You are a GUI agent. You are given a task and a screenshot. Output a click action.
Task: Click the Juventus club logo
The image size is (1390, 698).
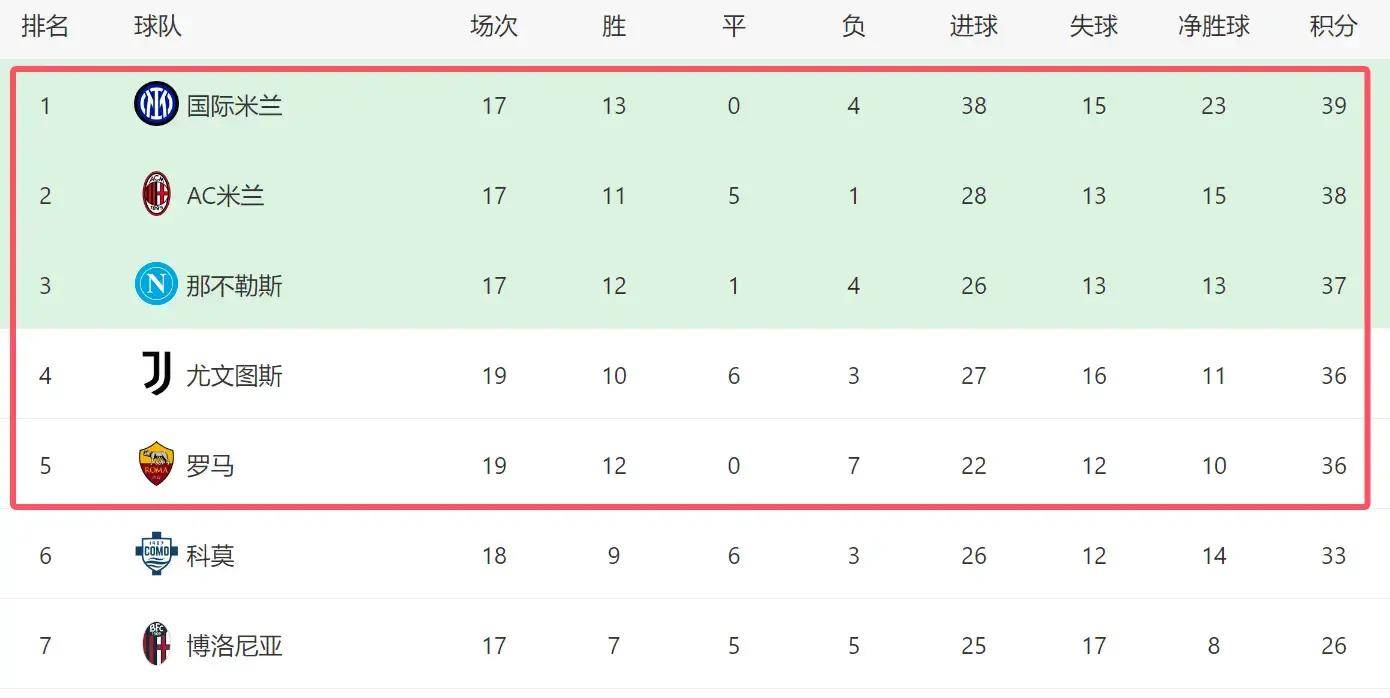click(156, 375)
